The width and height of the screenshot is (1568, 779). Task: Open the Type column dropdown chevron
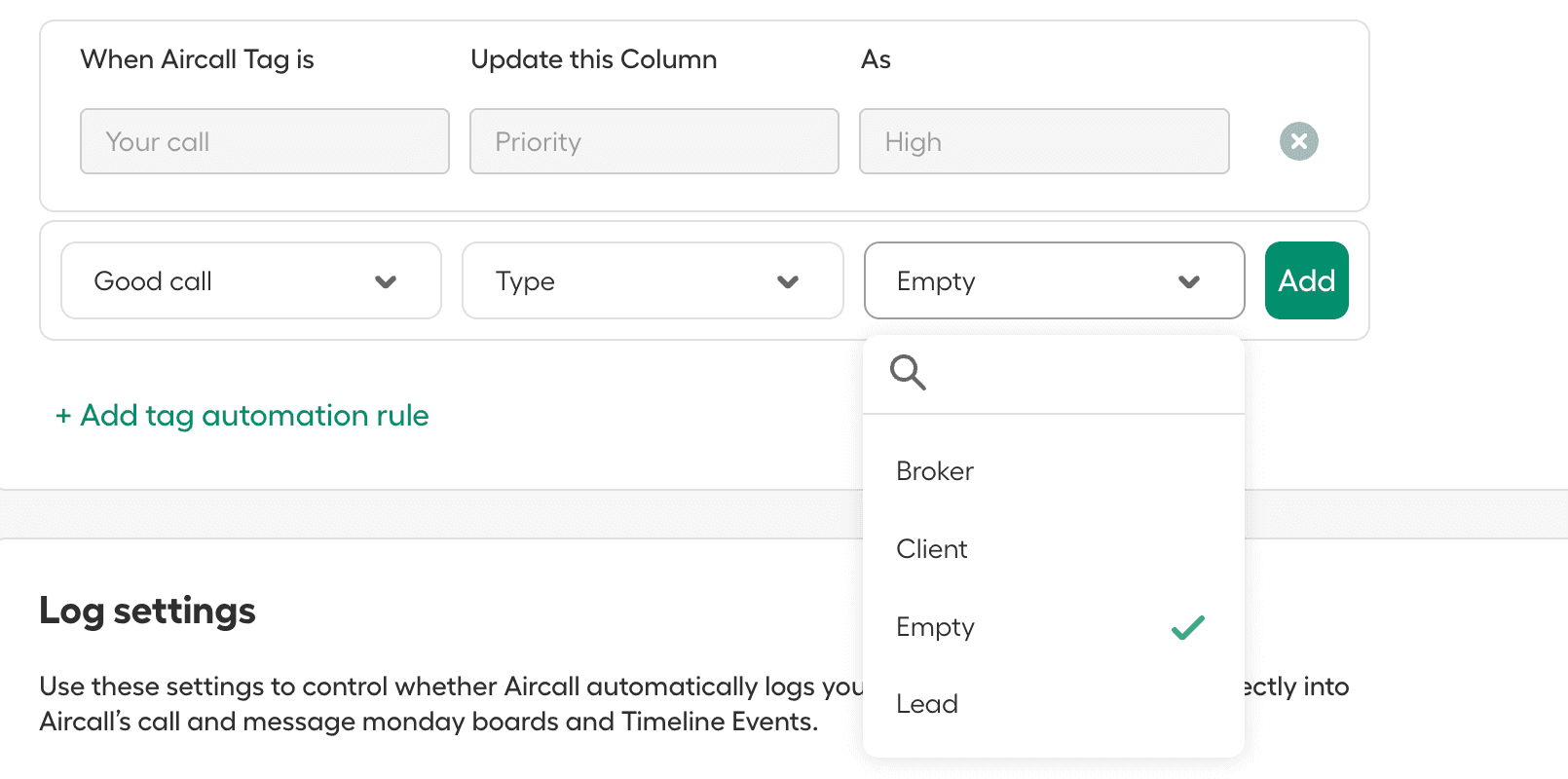[x=788, y=281]
